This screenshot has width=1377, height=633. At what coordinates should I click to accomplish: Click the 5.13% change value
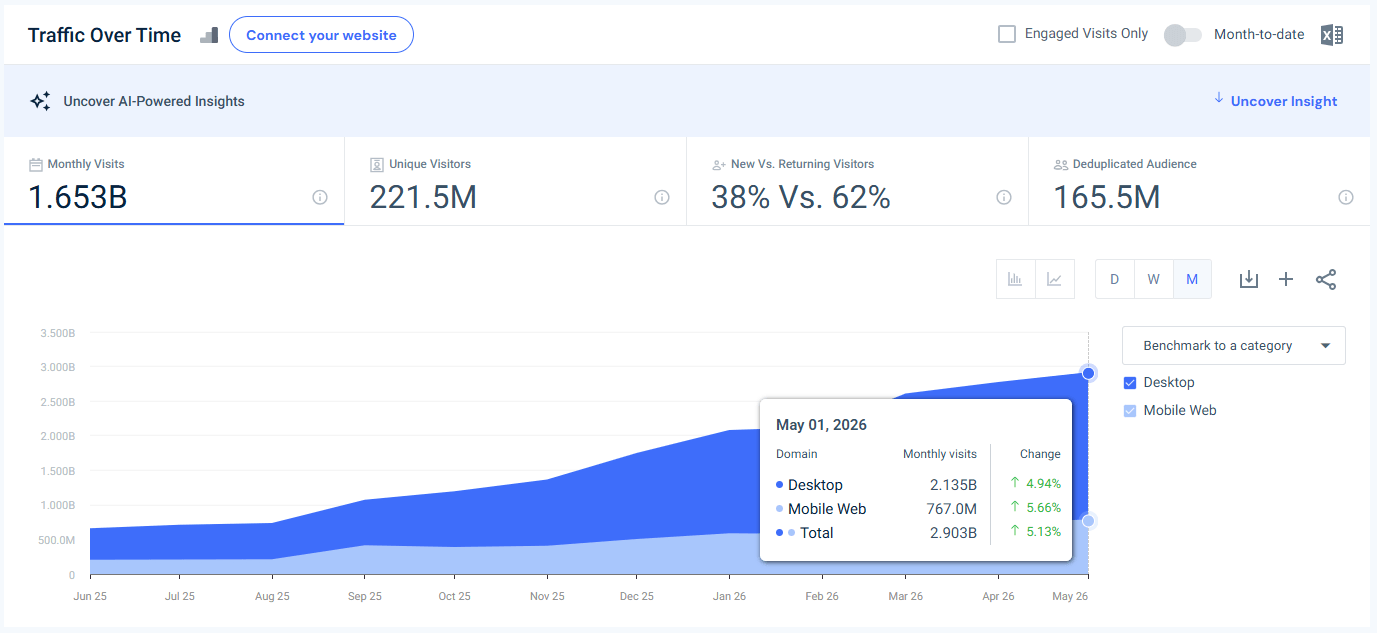(1042, 532)
